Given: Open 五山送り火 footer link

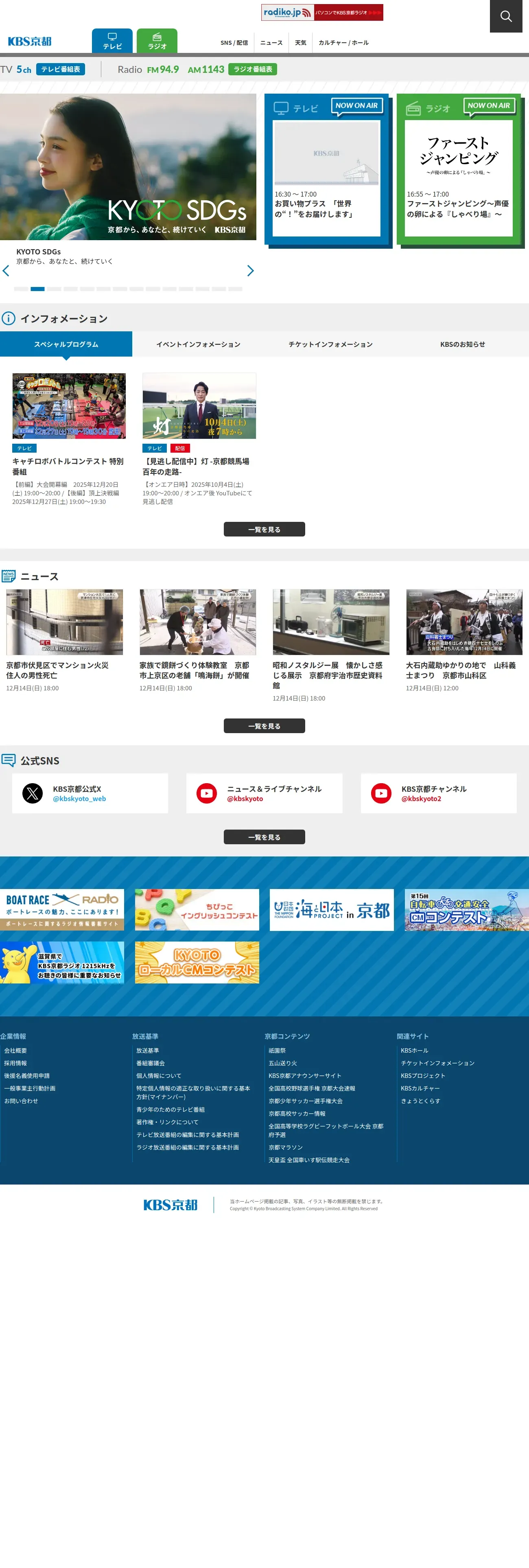Looking at the screenshot, I should pyautogui.click(x=283, y=1063).
